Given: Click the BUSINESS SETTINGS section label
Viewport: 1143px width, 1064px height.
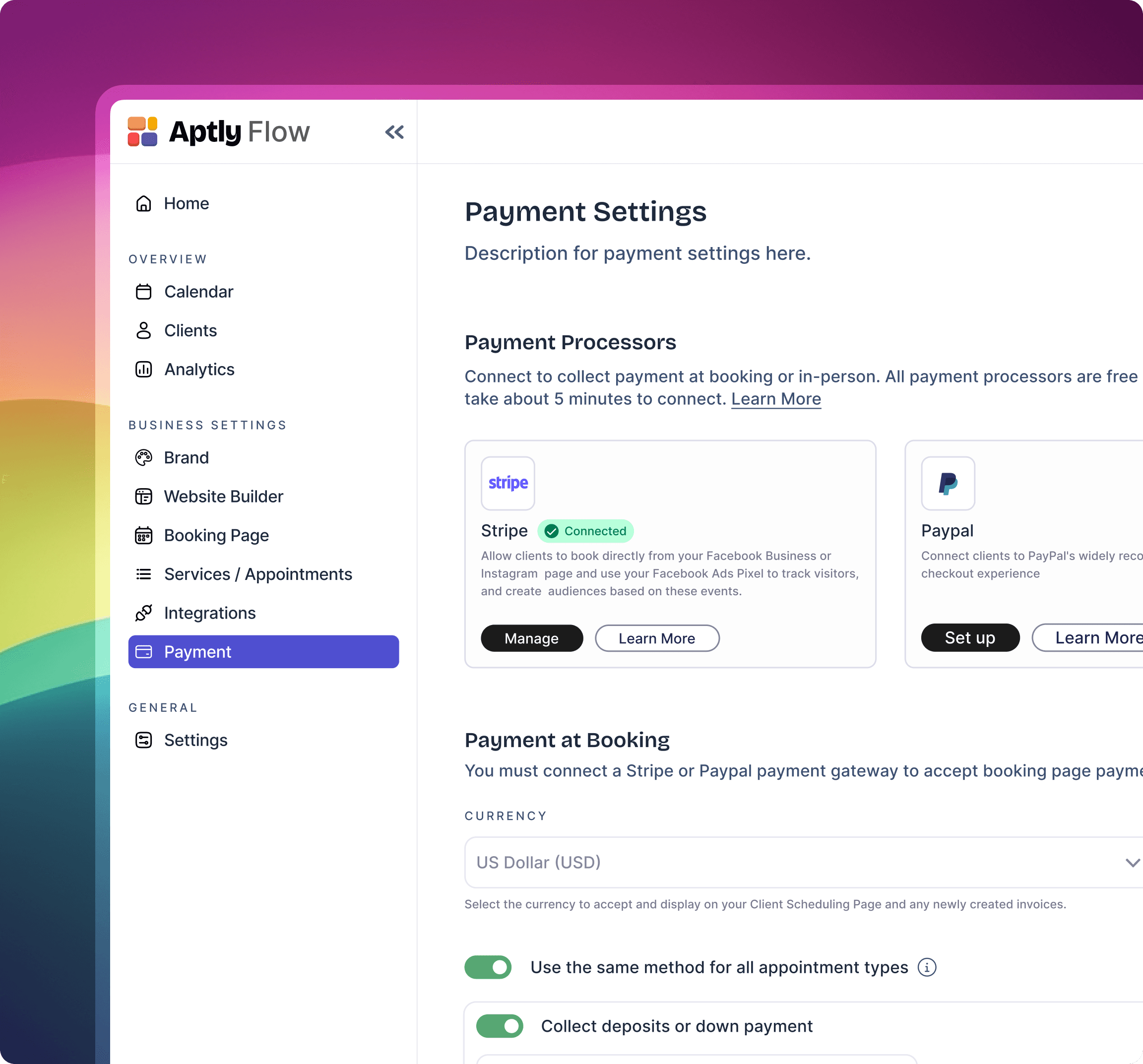Looking at the screenshot, I should (207, 426).
